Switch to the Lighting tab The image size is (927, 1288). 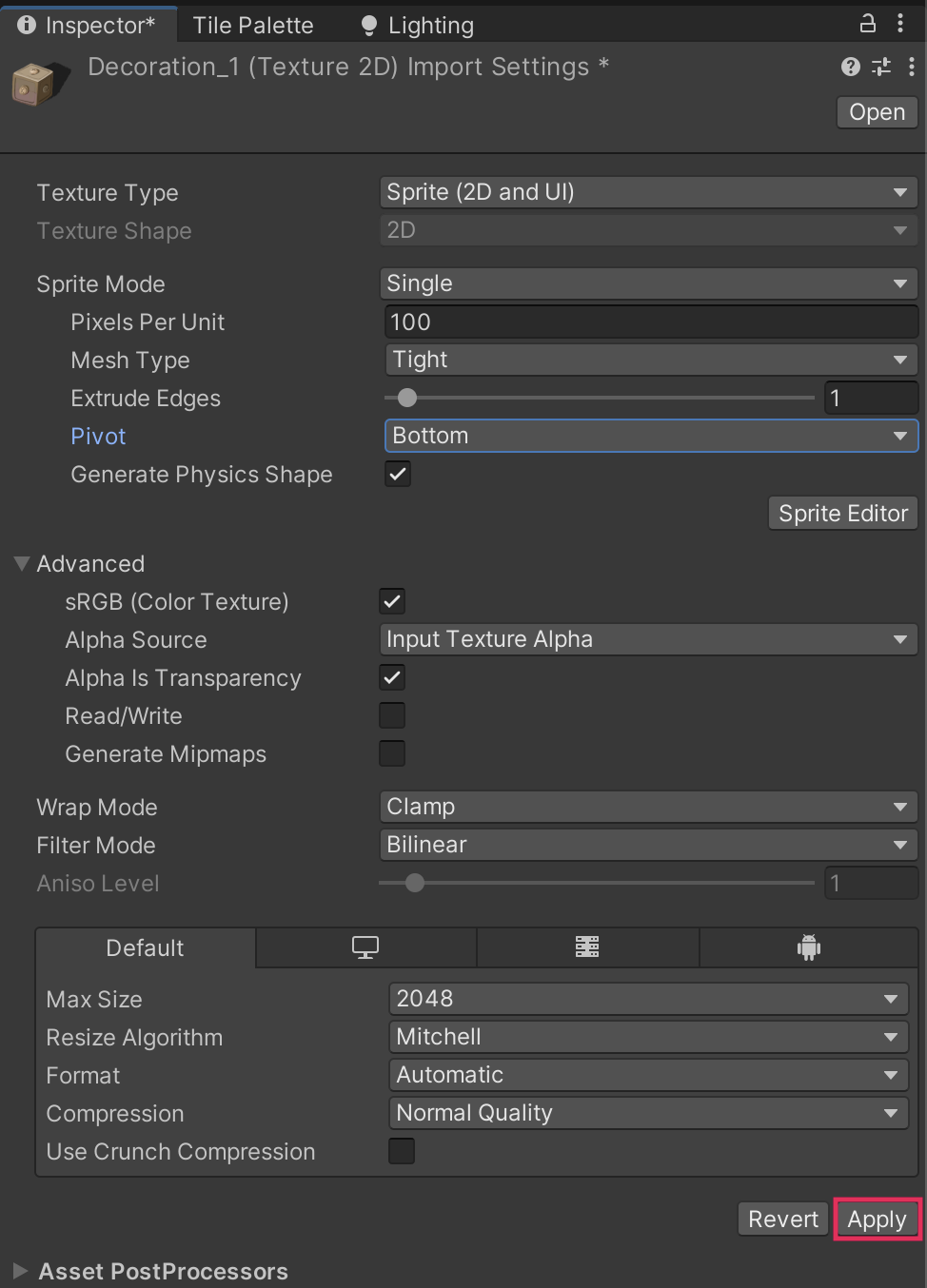click(418, 26)
